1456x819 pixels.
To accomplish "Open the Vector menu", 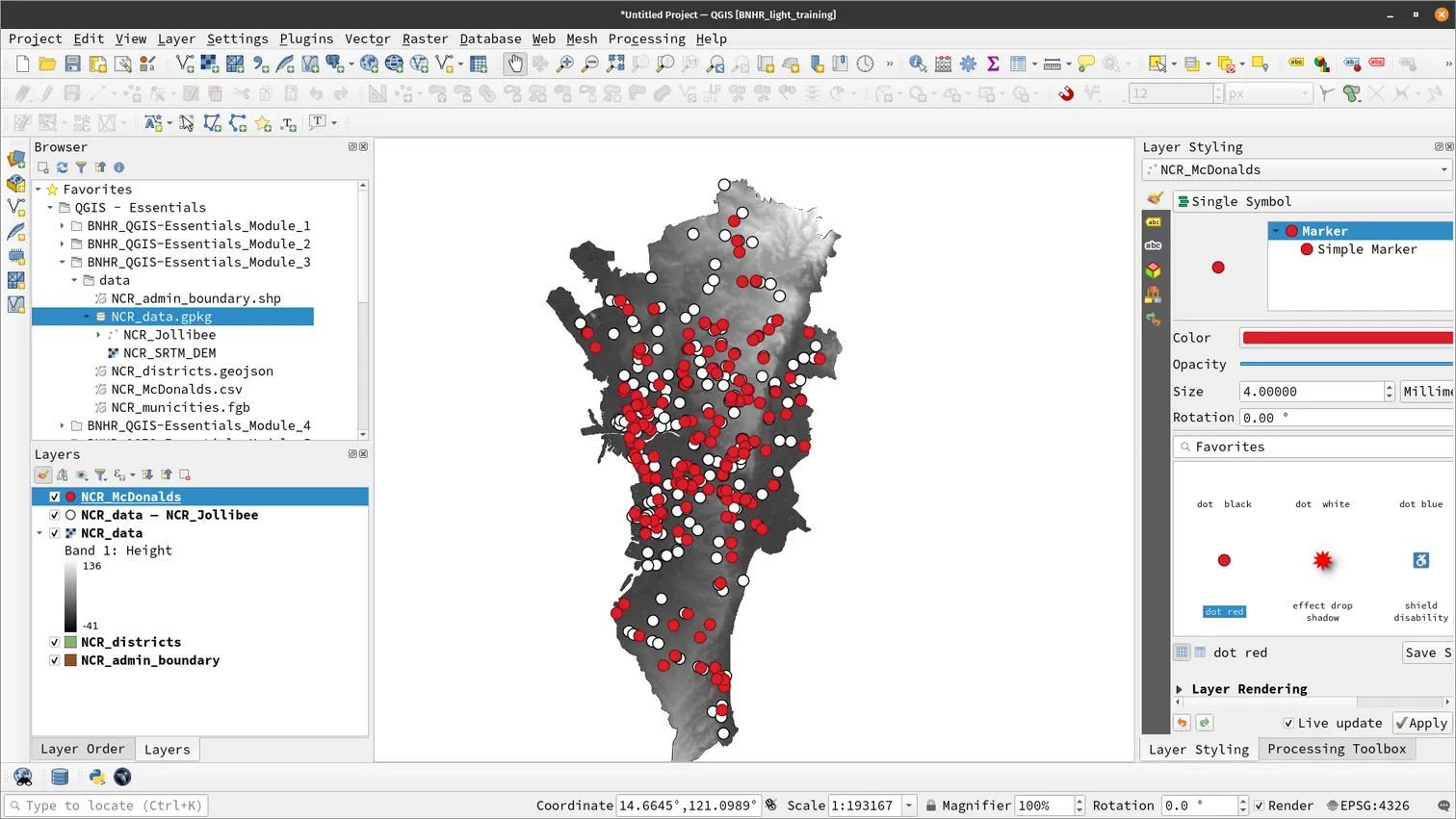I will [367, 38].
